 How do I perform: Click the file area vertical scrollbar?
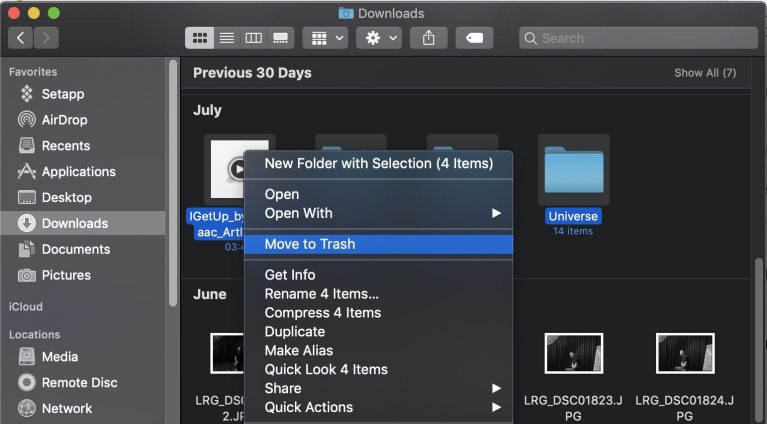tap(759, 341)
